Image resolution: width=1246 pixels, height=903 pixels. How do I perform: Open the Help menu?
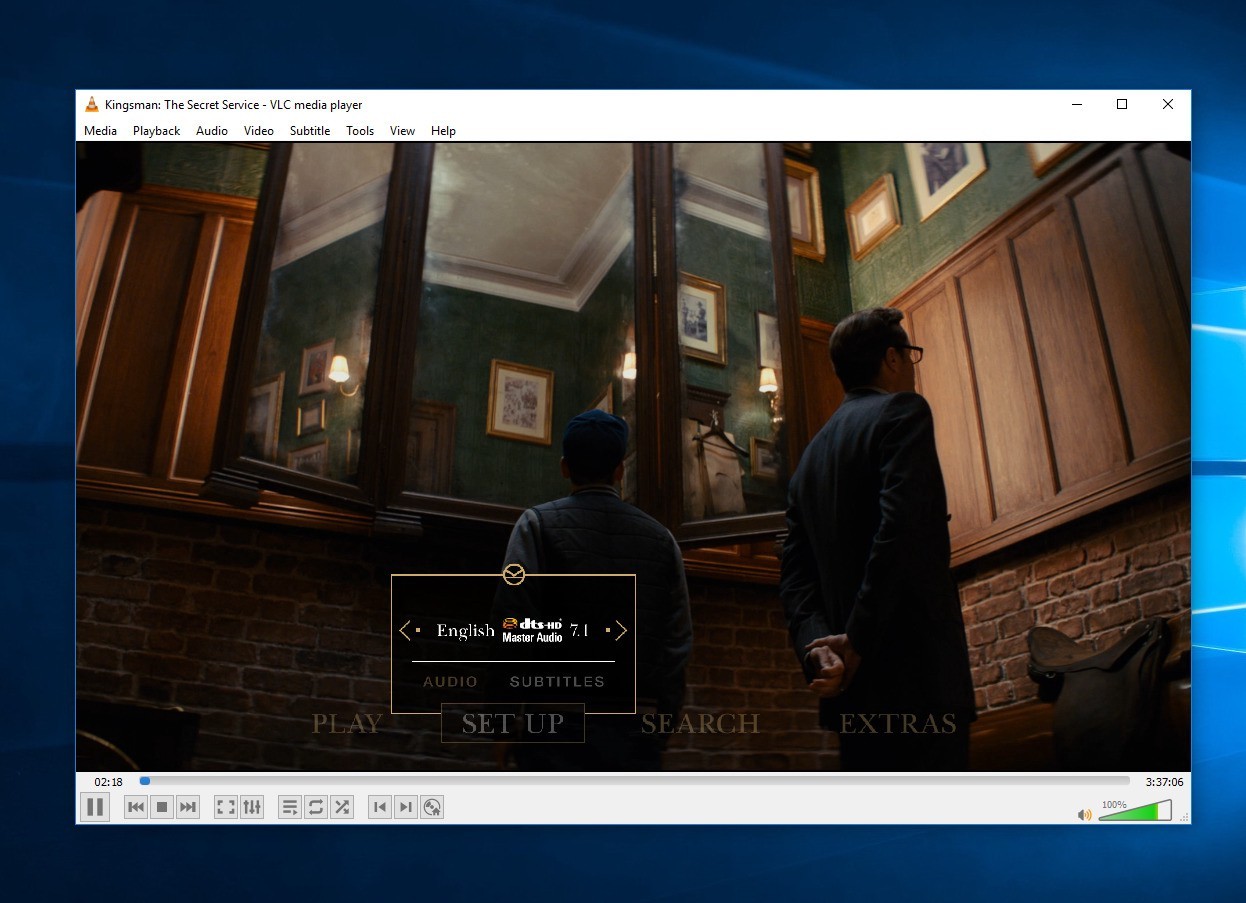pyautogui.click(x=443, y=131)
